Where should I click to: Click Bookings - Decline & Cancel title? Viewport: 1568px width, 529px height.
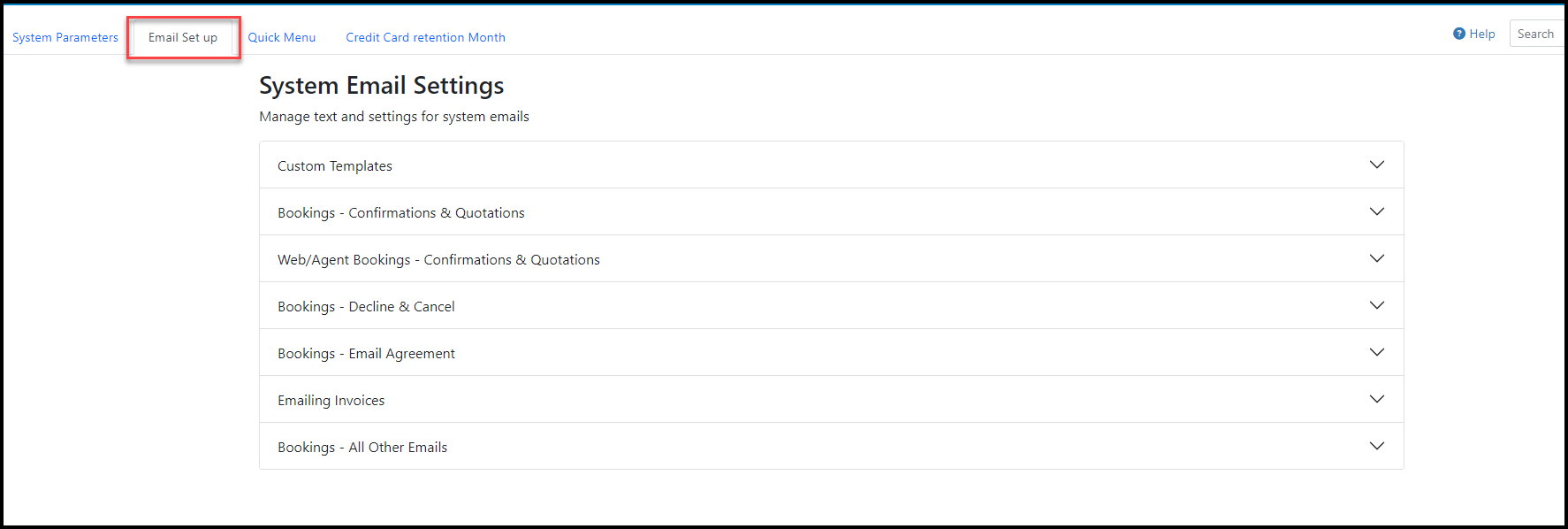[366, 306]
